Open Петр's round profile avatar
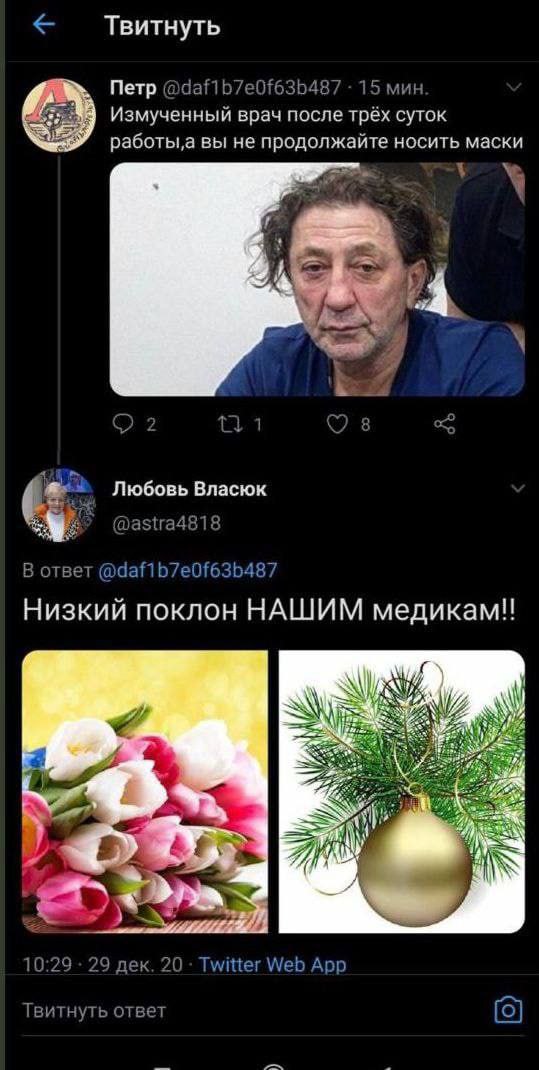This screenshot has height=1070, width=539. point(58,115)
